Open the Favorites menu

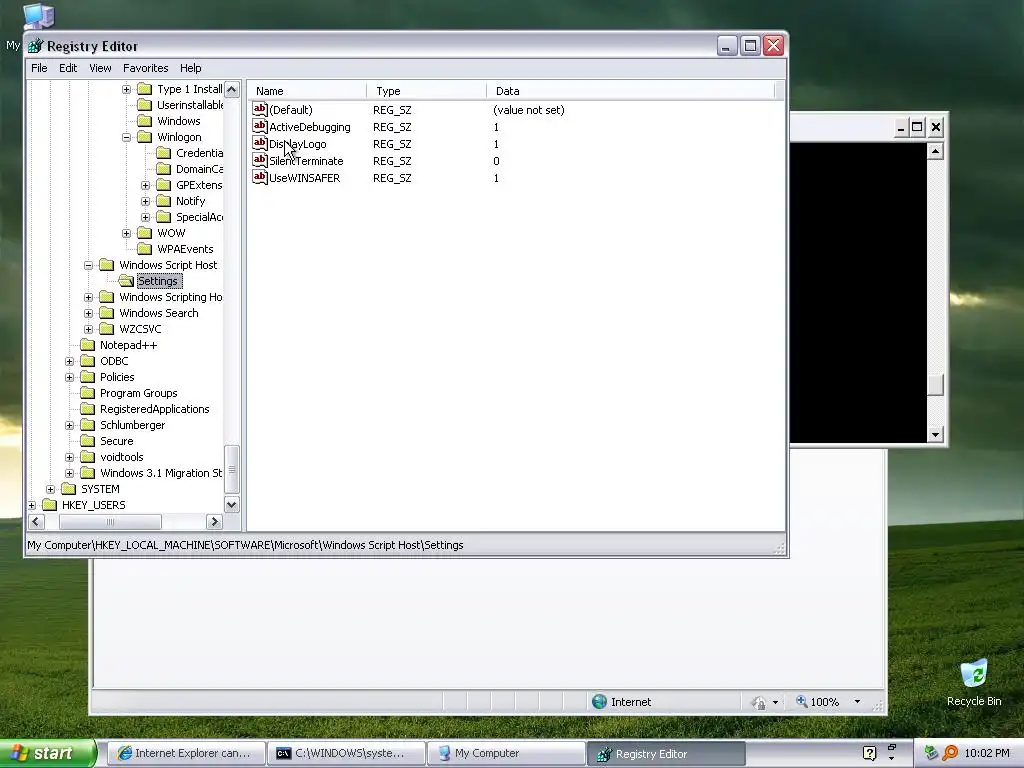click(x=146, y=68)
